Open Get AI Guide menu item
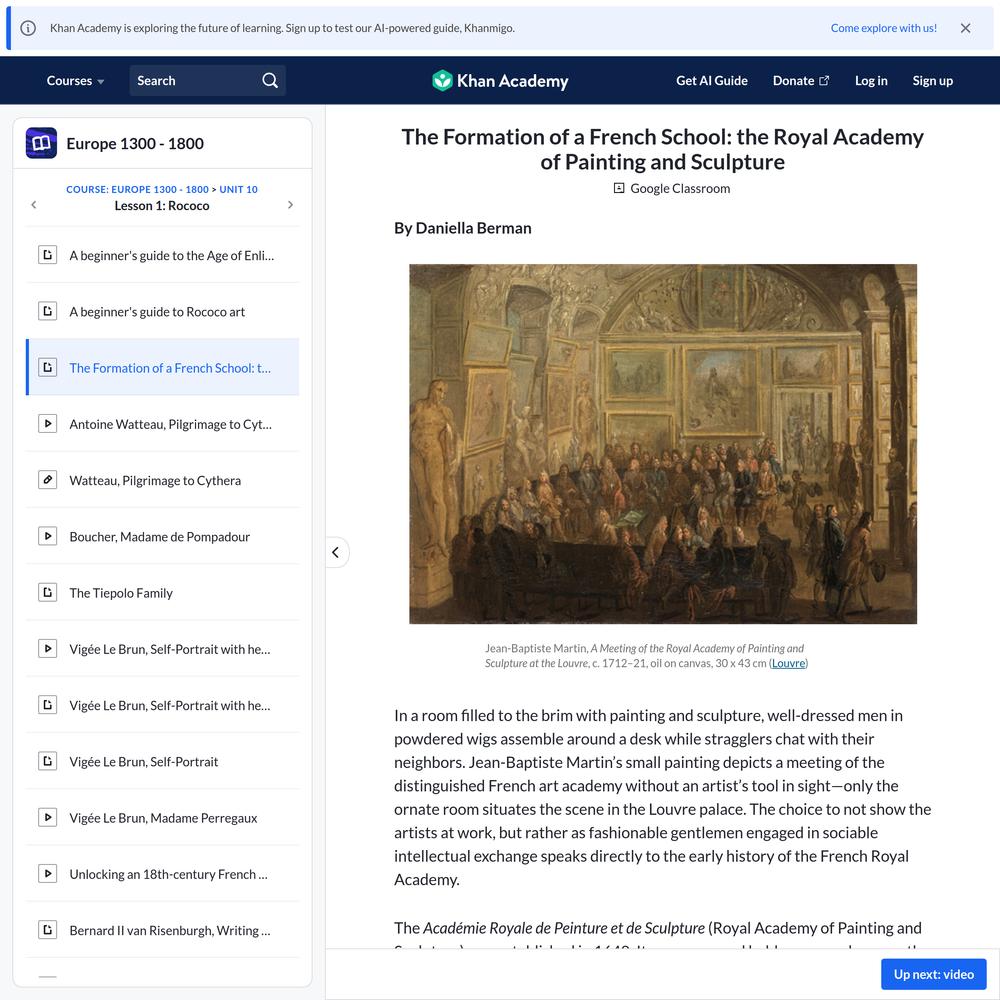Viewport: 1000px width, 1000px height. 712,81
